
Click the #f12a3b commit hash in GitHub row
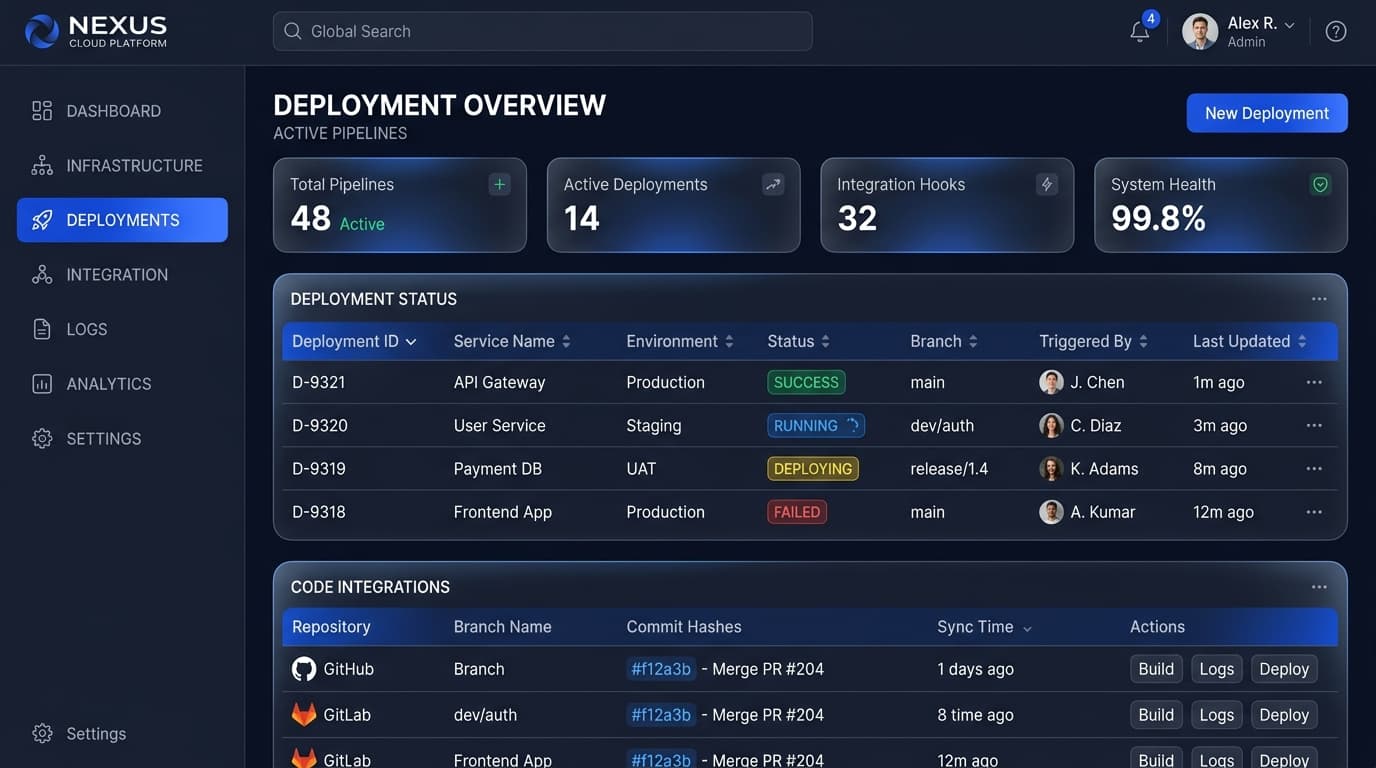click(x=661, y=669)
